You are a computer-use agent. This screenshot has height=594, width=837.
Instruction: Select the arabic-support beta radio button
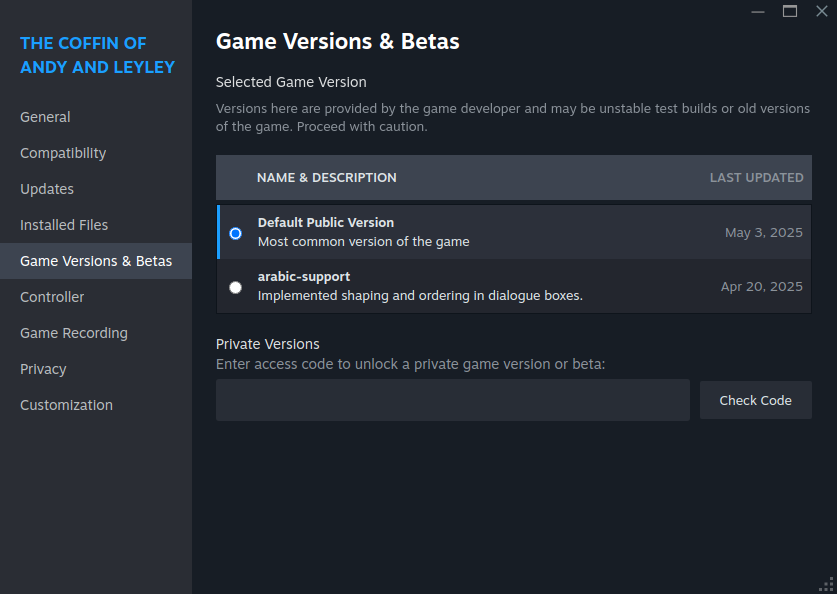(235, 287)
